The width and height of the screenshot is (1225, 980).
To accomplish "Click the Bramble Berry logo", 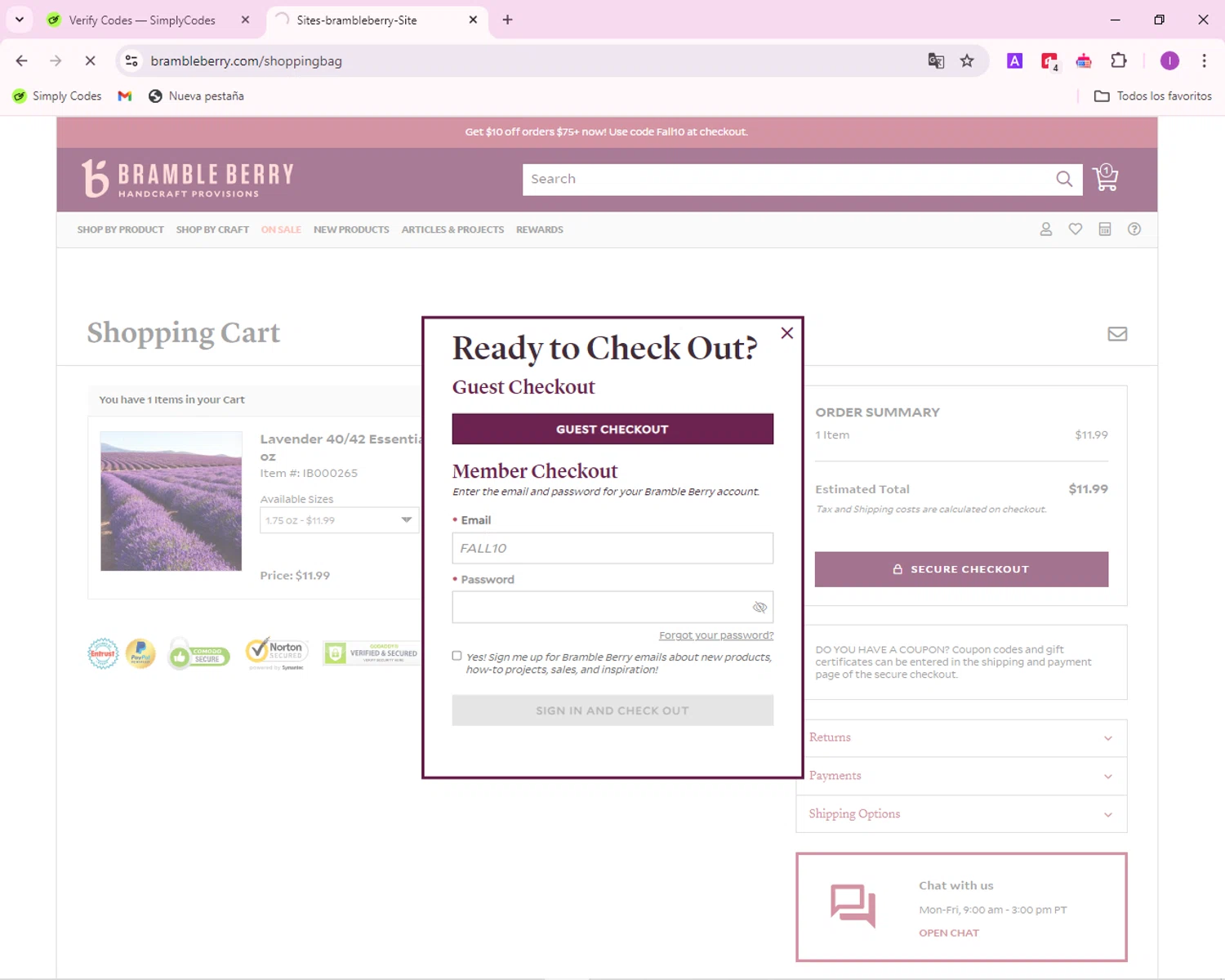I will 187,179.
